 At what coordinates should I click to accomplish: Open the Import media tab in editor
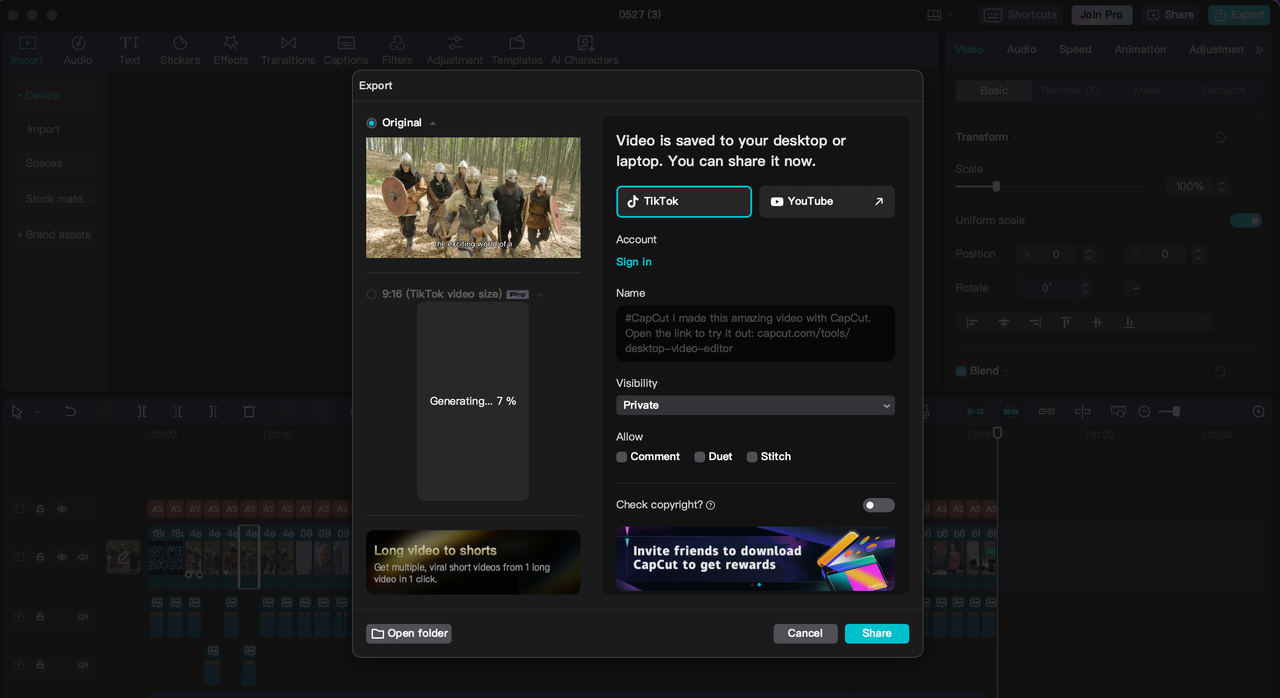27,50
